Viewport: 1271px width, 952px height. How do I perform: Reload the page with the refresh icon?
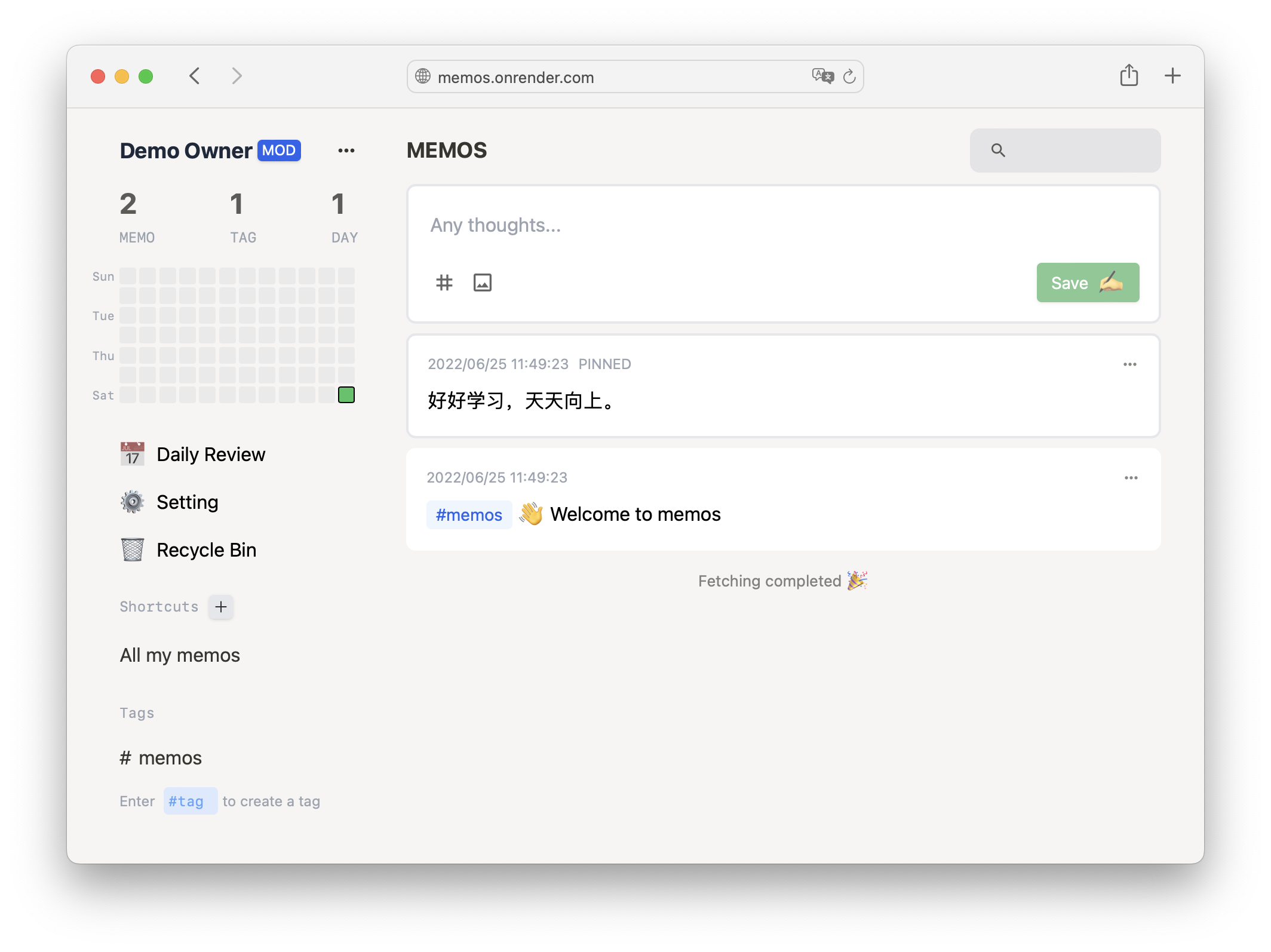click(849, 76)
